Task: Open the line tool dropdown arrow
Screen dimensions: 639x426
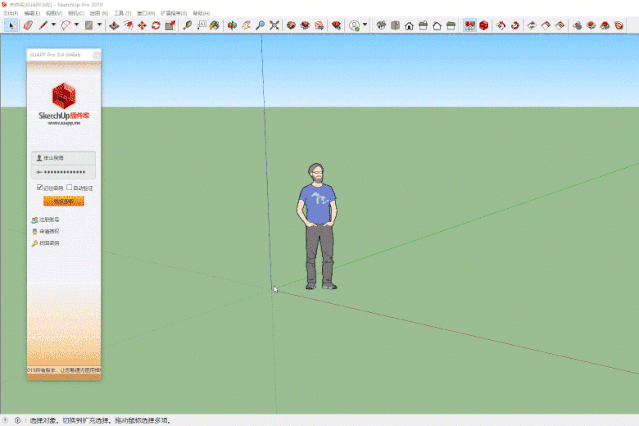Action: (x=53, y=25)
